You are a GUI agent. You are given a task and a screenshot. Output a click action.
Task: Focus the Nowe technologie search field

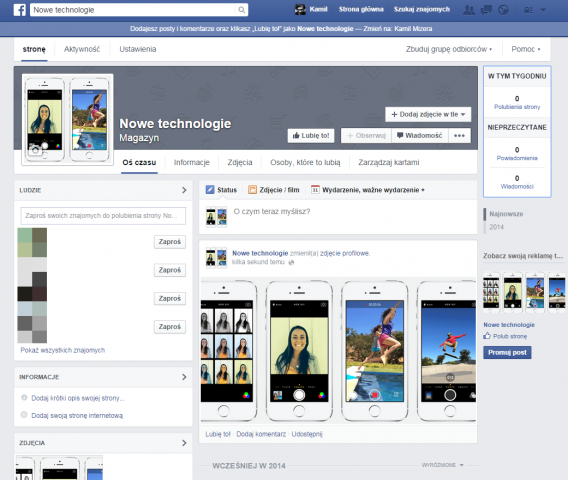[133, 10]
